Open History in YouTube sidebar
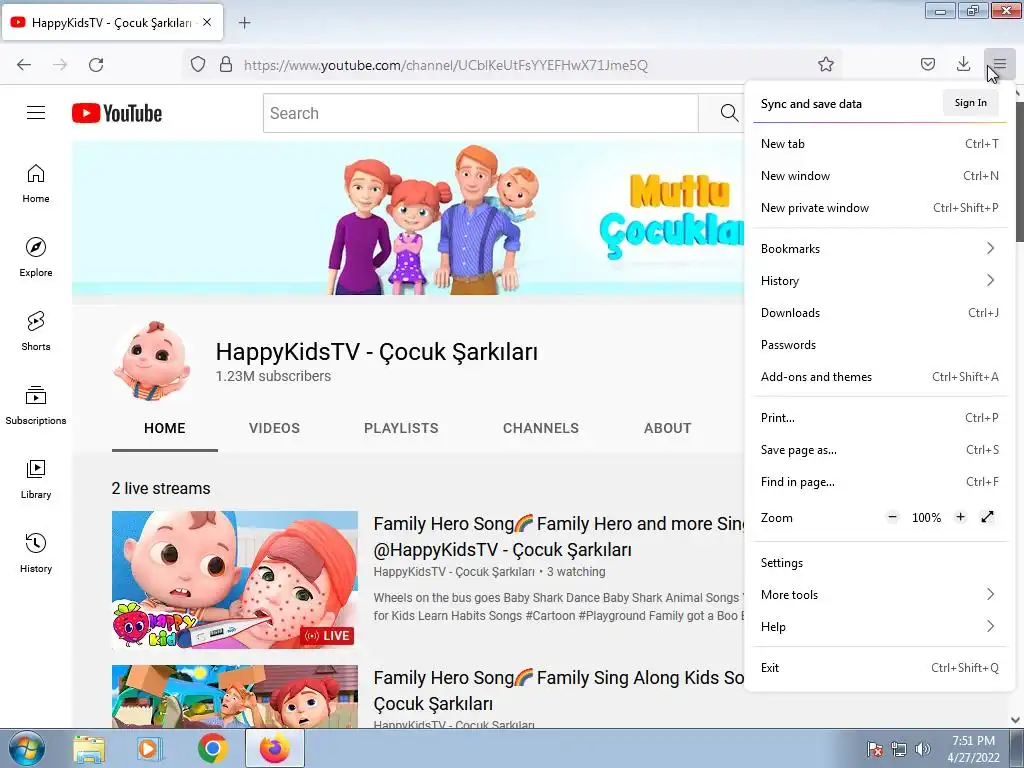Image resolution: width=1024 pixels, height=768 pixels. (36, 552)
